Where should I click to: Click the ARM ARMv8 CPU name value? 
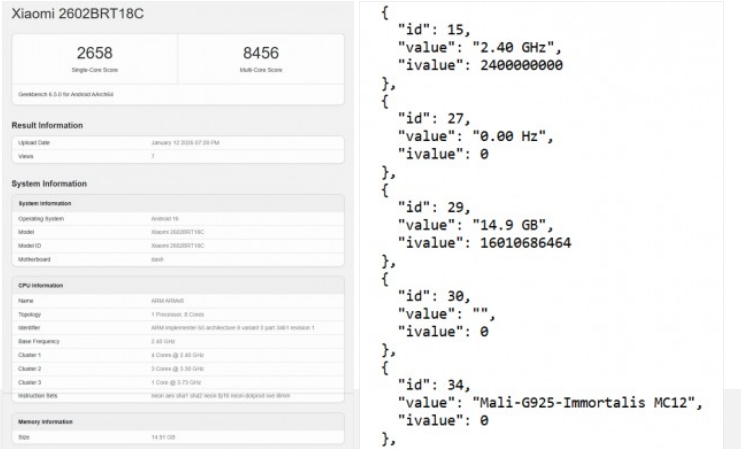(x=168, y=300)
